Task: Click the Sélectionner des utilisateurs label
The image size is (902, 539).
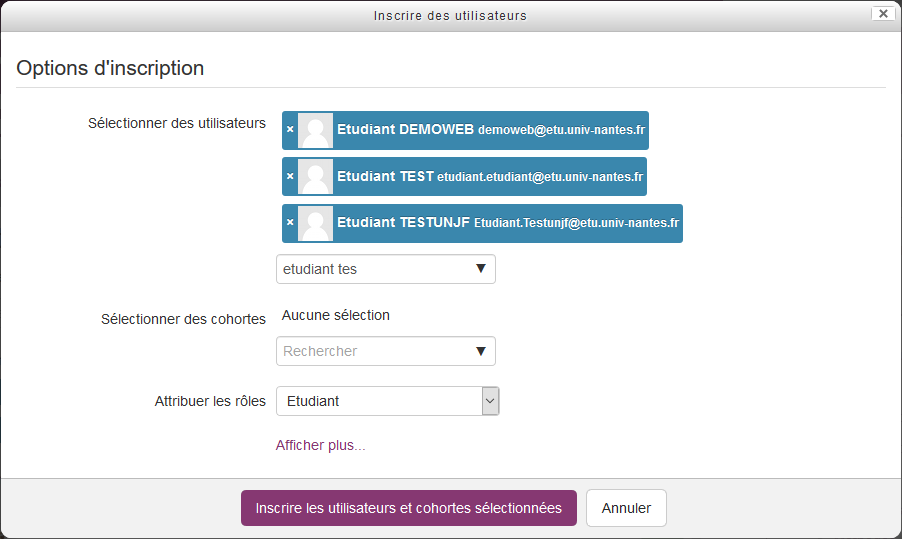Action: click(177, 124)
